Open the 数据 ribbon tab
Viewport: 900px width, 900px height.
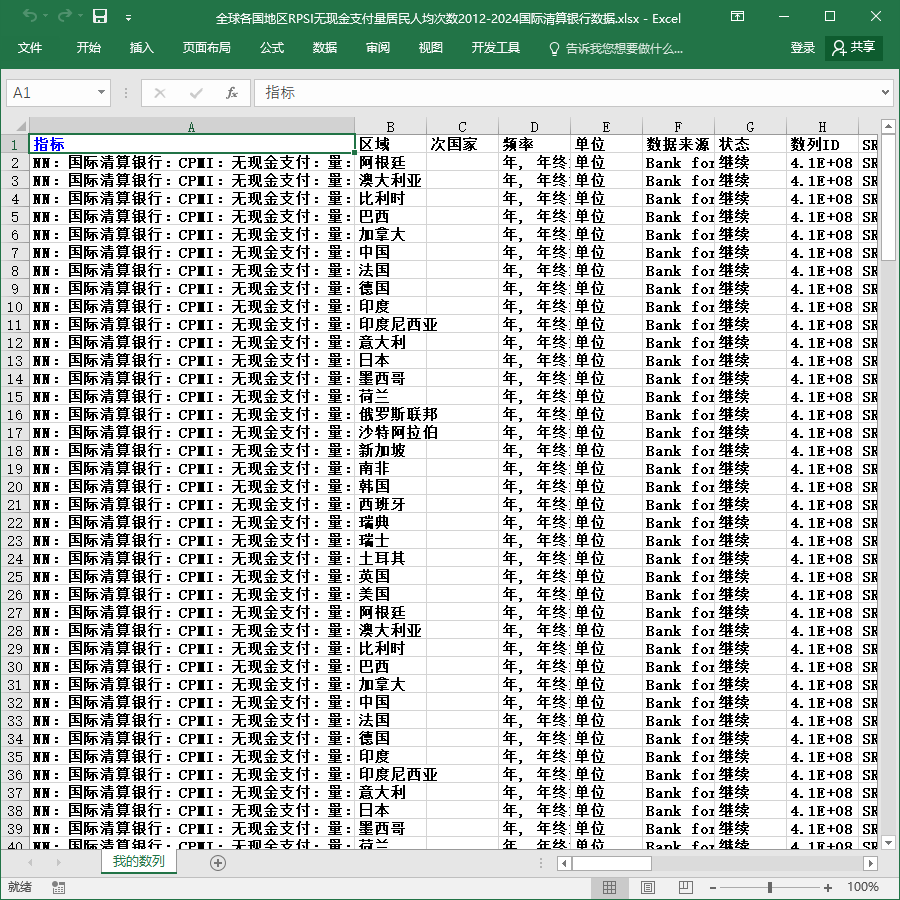[324, 48]
